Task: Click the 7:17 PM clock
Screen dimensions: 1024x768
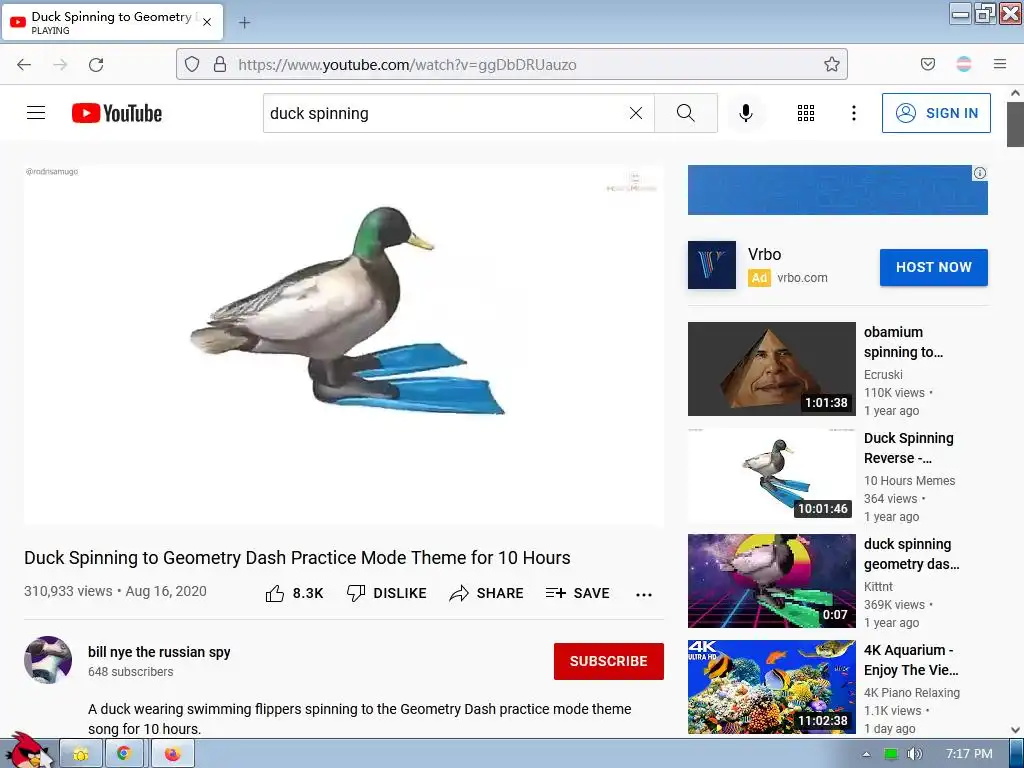Action: coord(969,754)
